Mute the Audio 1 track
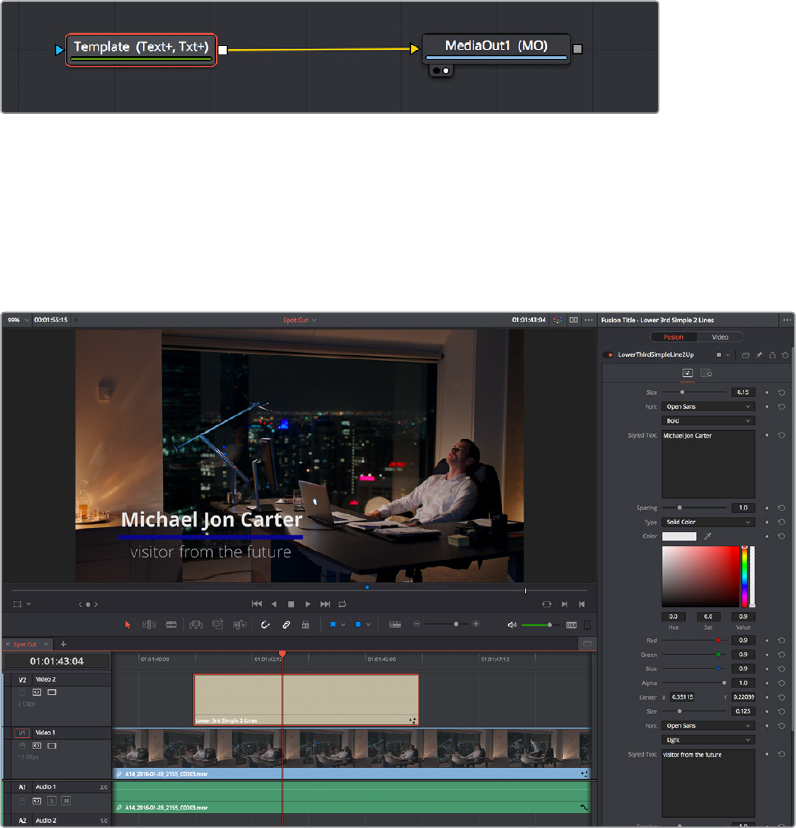The image size is (796, 828). click(x=66, y=801)
